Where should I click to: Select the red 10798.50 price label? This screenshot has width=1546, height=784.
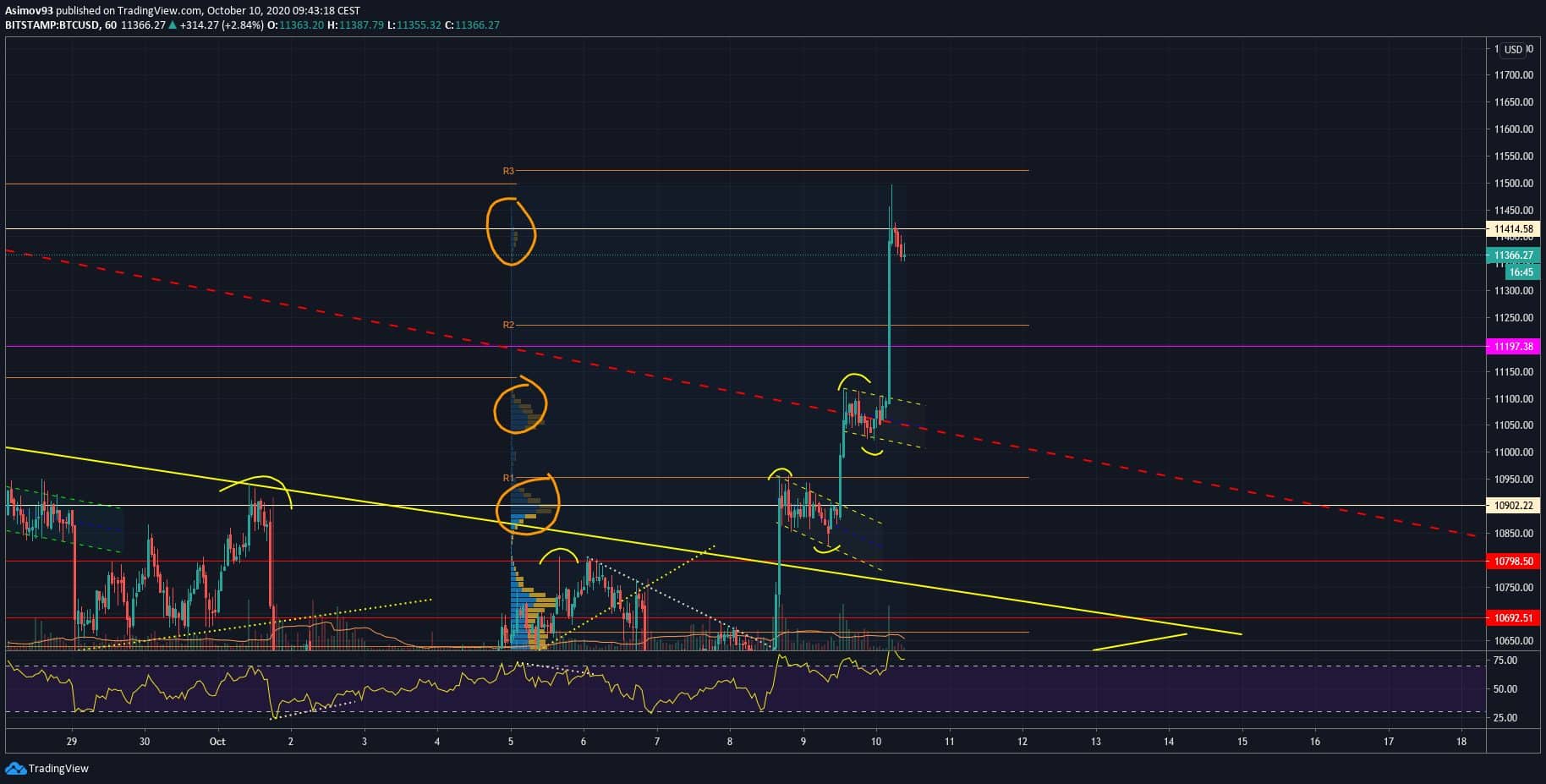(1513, 562)
